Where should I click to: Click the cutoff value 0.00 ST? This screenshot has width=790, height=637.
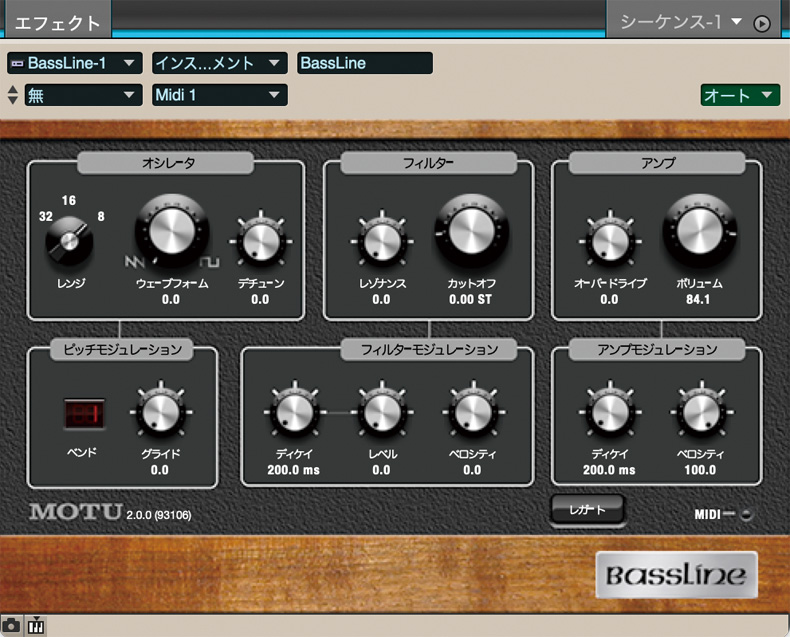(x=470, y=299)
